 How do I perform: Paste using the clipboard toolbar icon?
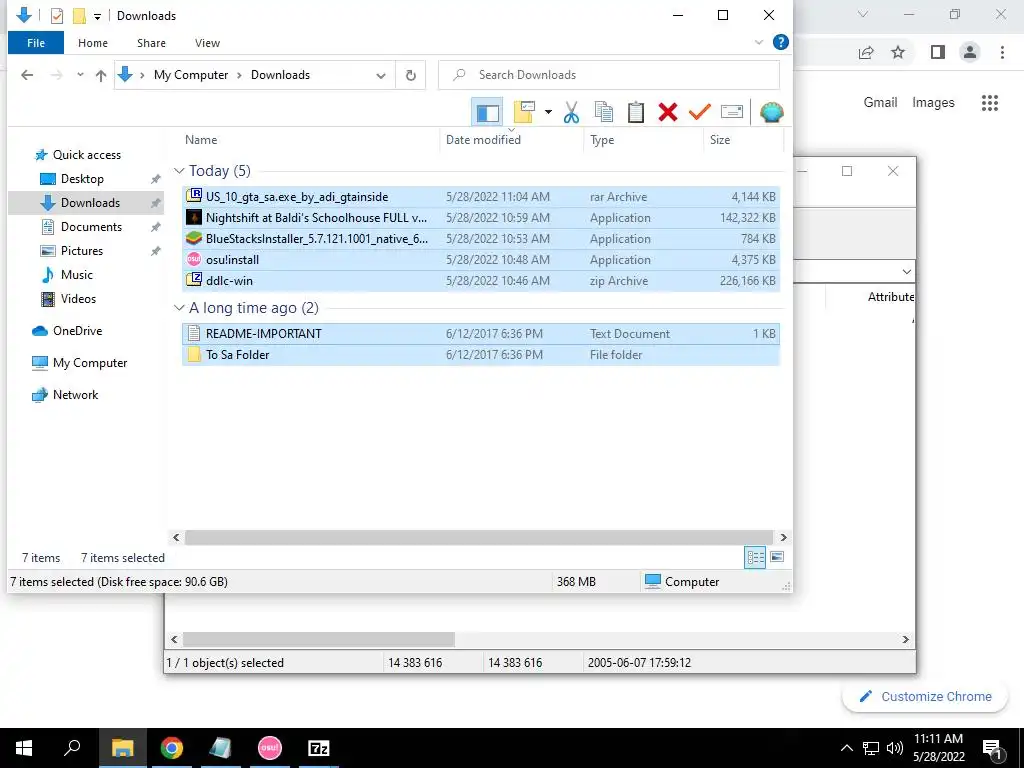coord(635,112)
